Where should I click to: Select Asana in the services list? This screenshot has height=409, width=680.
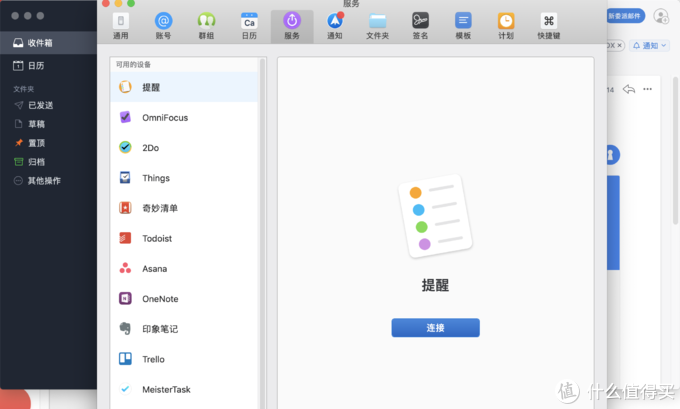(185, 268)
